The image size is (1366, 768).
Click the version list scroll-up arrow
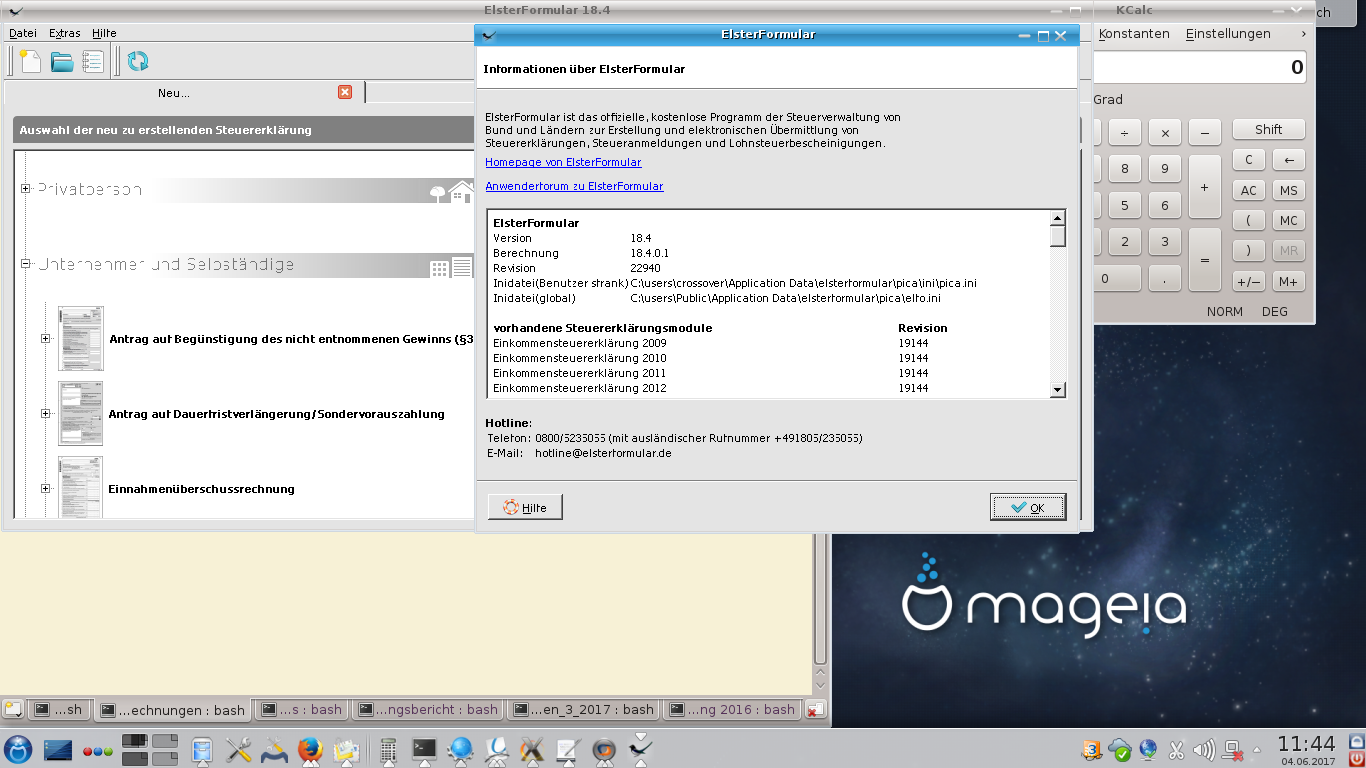[1057, 218]
